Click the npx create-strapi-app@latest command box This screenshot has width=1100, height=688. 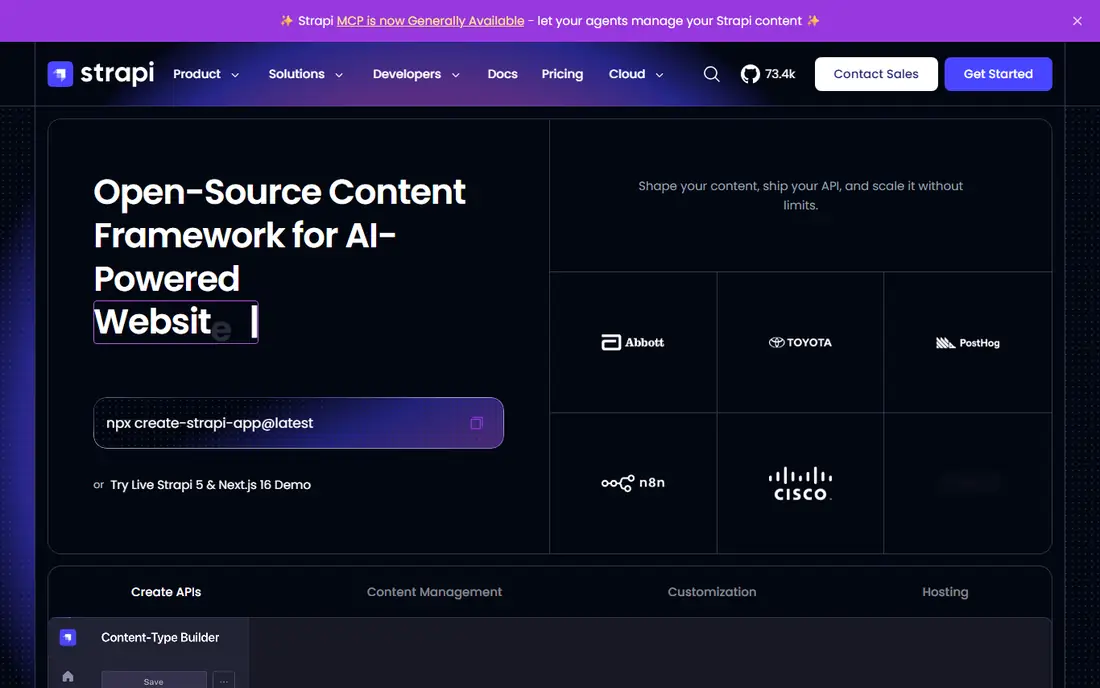click(298, 423)
